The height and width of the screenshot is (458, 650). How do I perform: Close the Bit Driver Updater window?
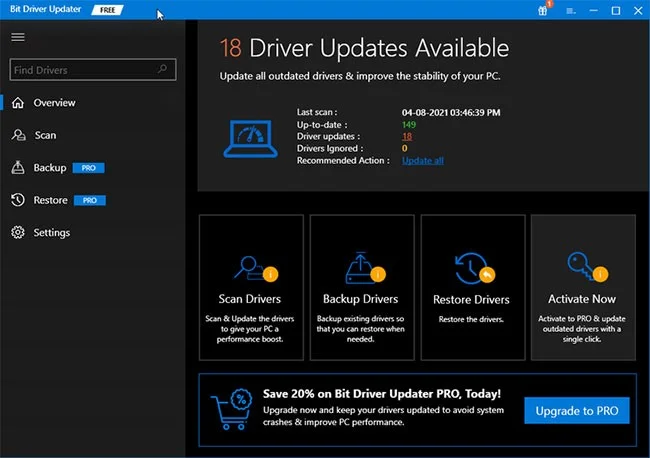tap(638, 10)
